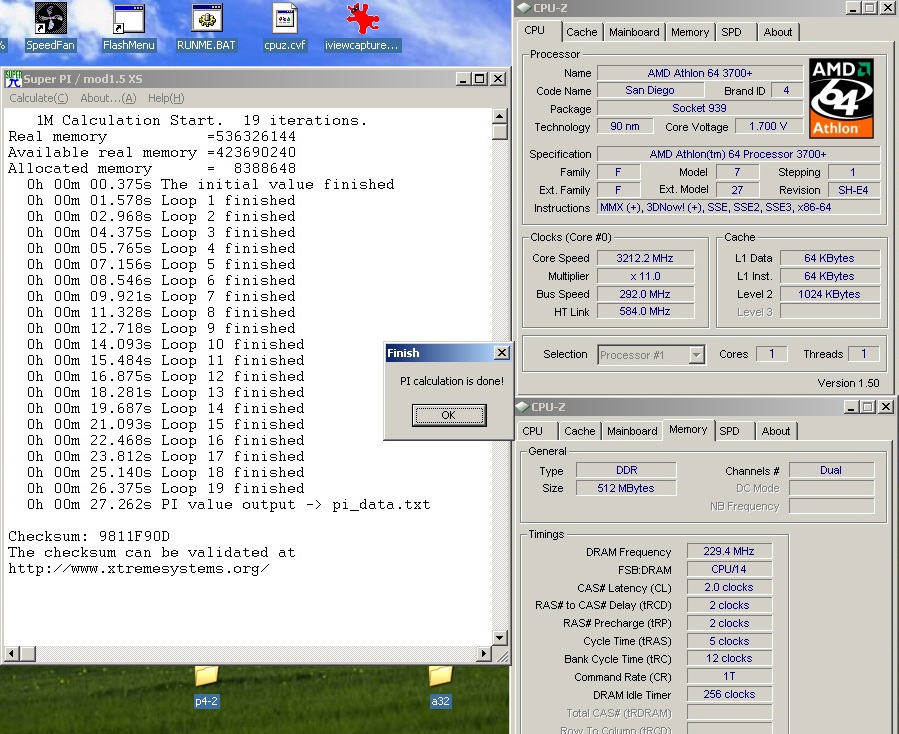Switch to Mainboard tab in top CPU-Z

pos(634,32)
